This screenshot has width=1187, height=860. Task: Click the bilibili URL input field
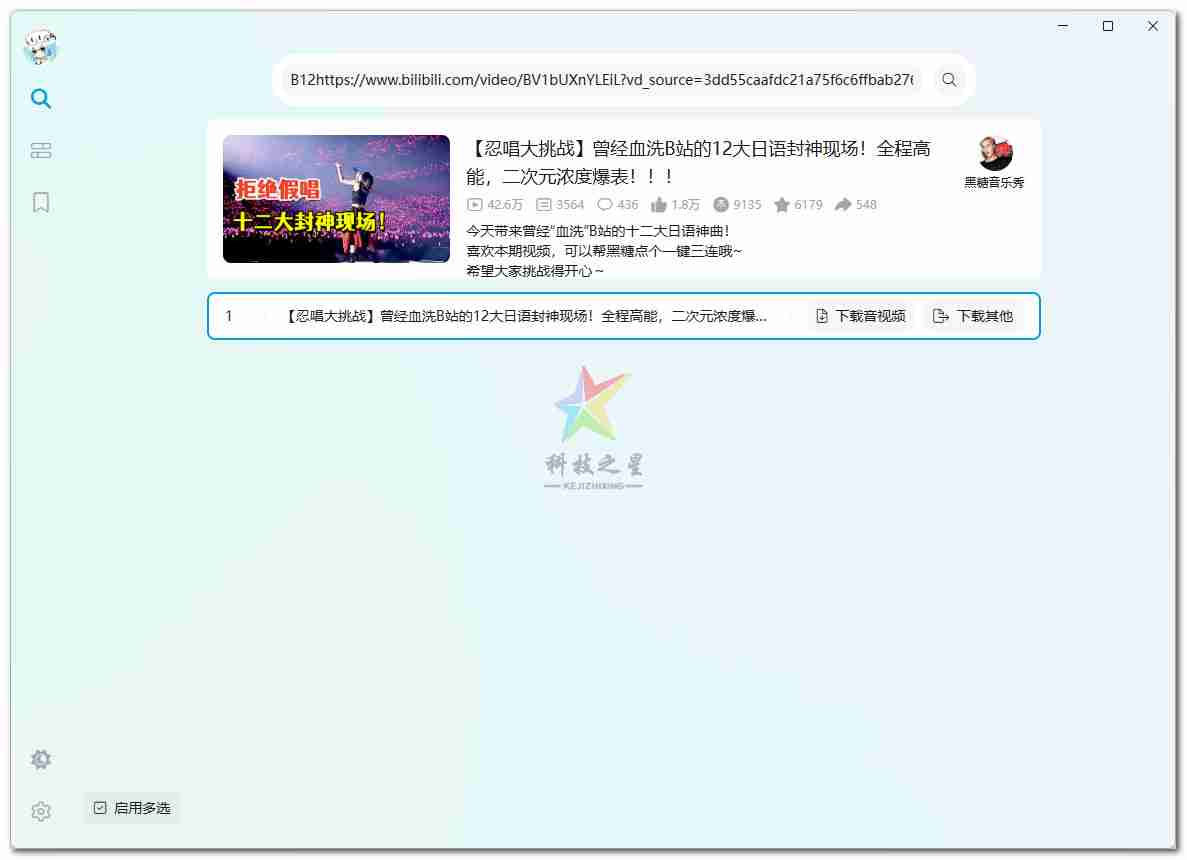[600, 80]
